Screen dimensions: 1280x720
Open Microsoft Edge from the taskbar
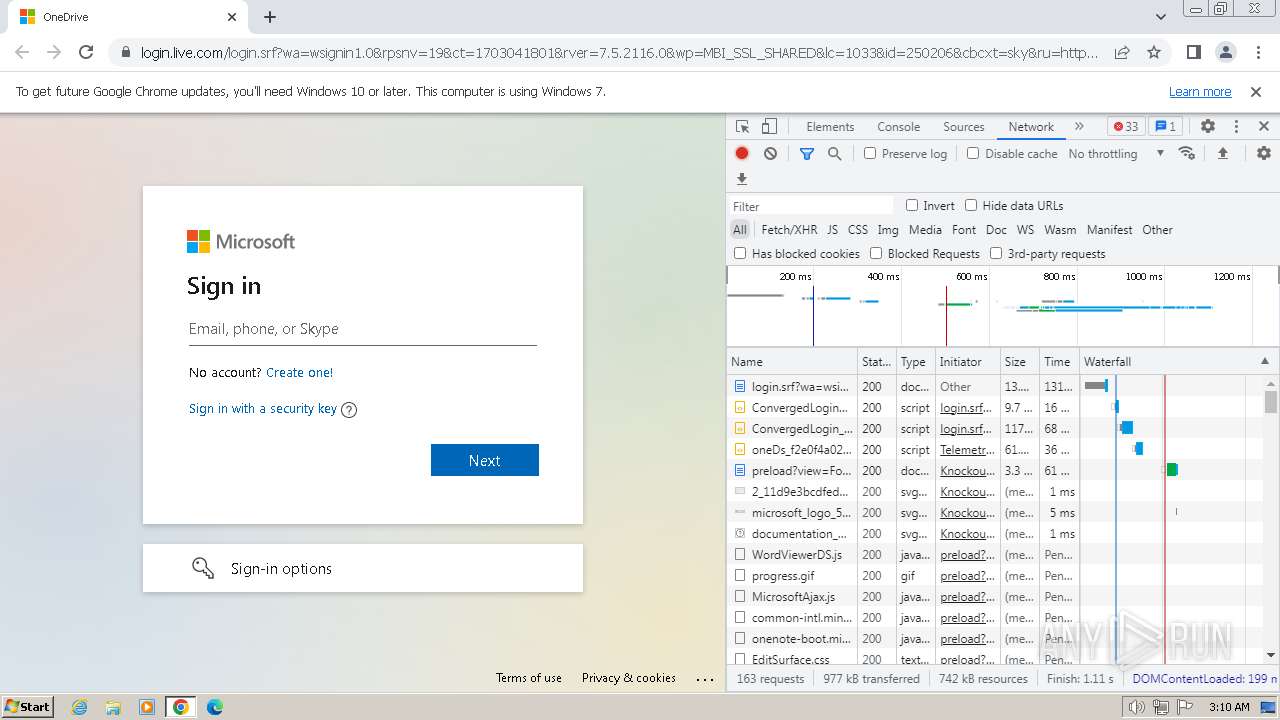point(215,707)
